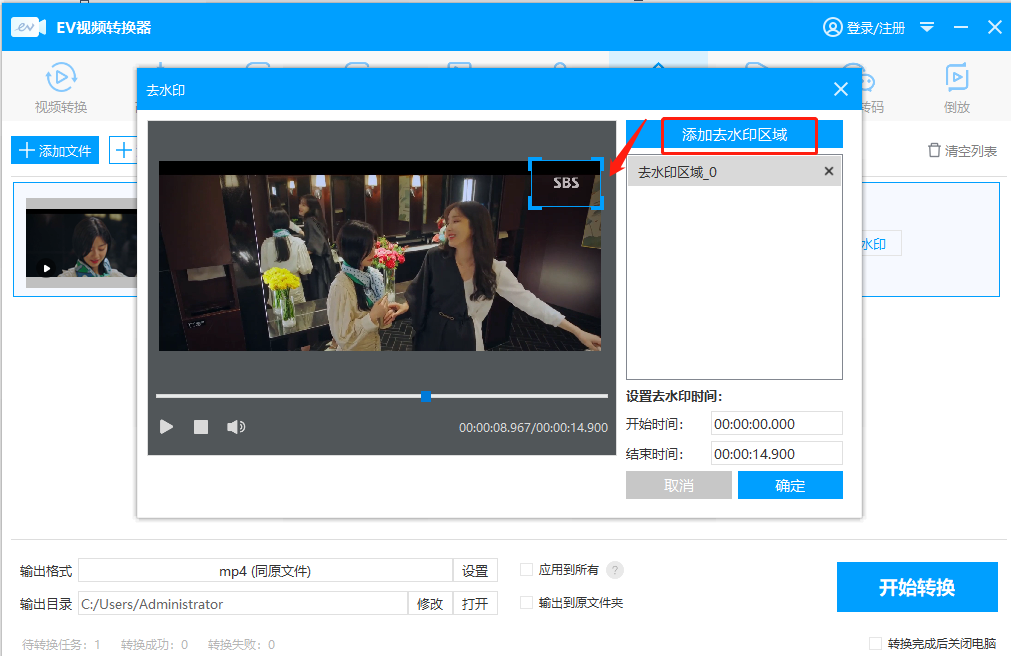Mute the preview with the speaker icon
Screen dimensions: 1011x656
236,426
